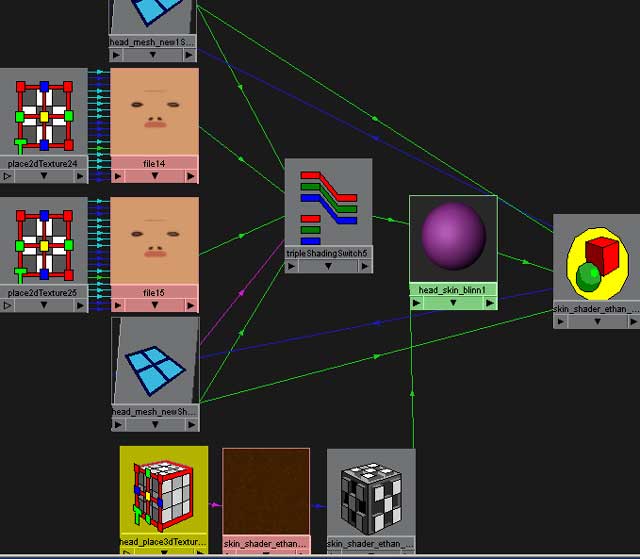
Task: Click the file14 face texture swatch
Action: pyautogui.click(x=155, y=112)
